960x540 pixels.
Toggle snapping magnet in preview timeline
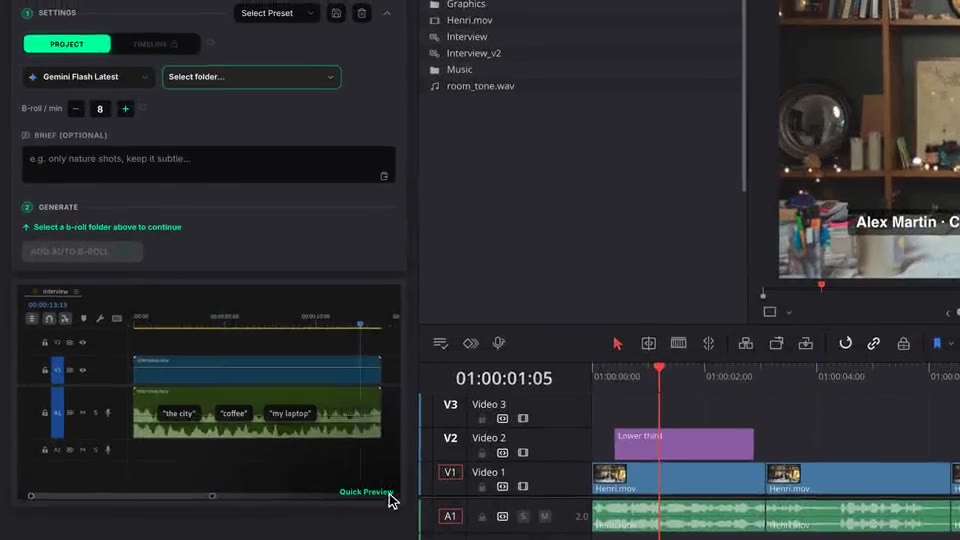pos(49,318)
